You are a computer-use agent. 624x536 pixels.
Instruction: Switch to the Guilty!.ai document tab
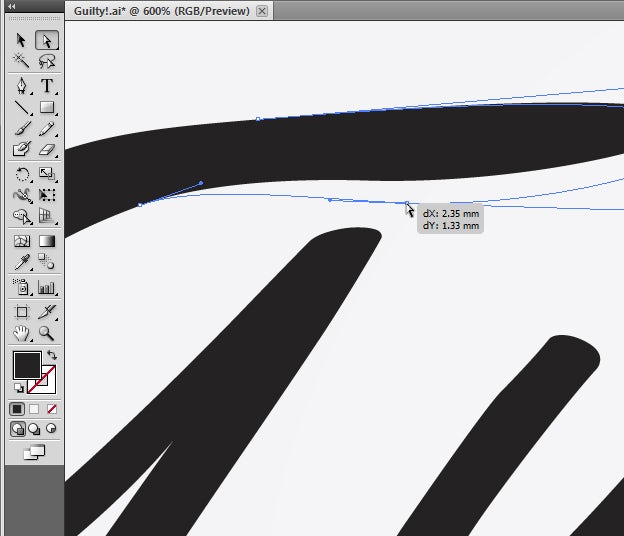pos(162,11)
